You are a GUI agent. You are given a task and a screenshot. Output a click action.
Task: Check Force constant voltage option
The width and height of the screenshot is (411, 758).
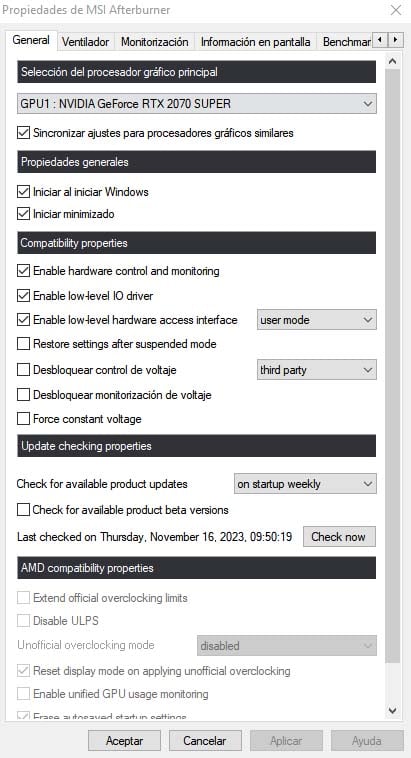pyautogui.click(x=23, y=419)
